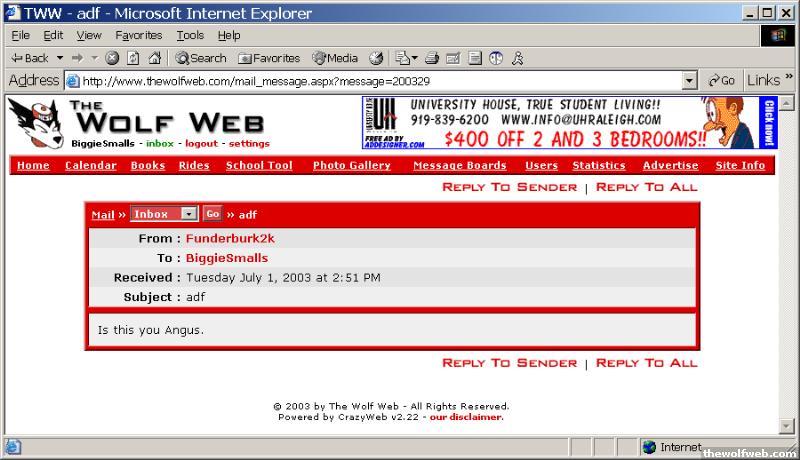The image size is (800, 460).
Task: Click the History toolbar icon
Action: [377, 58]
